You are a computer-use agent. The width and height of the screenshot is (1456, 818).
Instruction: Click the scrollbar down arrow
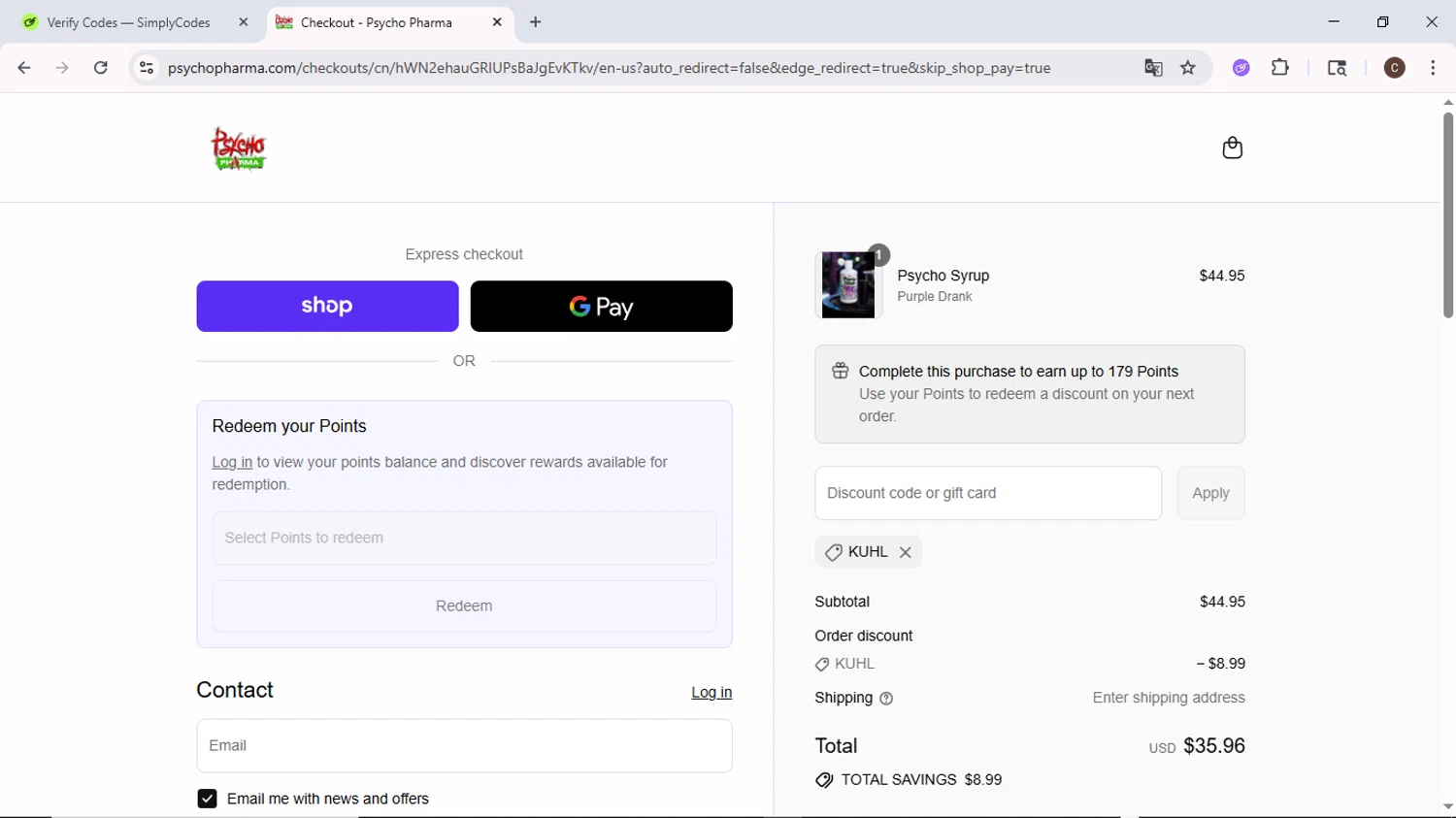tap(1447, 807)
